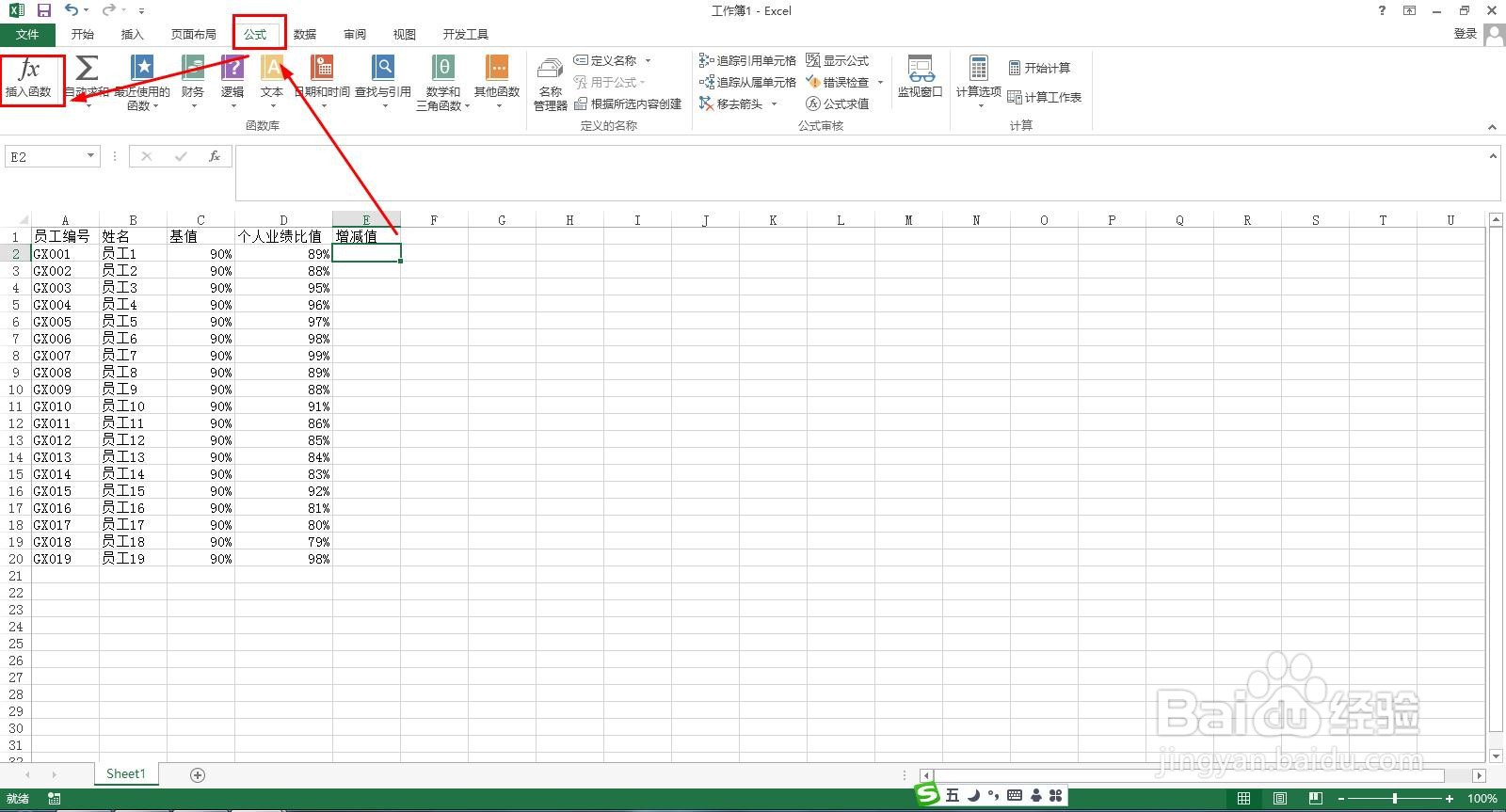The image size is (1506, 812).
Task: Switch to the Home (开始) tab
Action: coord(83,34)
